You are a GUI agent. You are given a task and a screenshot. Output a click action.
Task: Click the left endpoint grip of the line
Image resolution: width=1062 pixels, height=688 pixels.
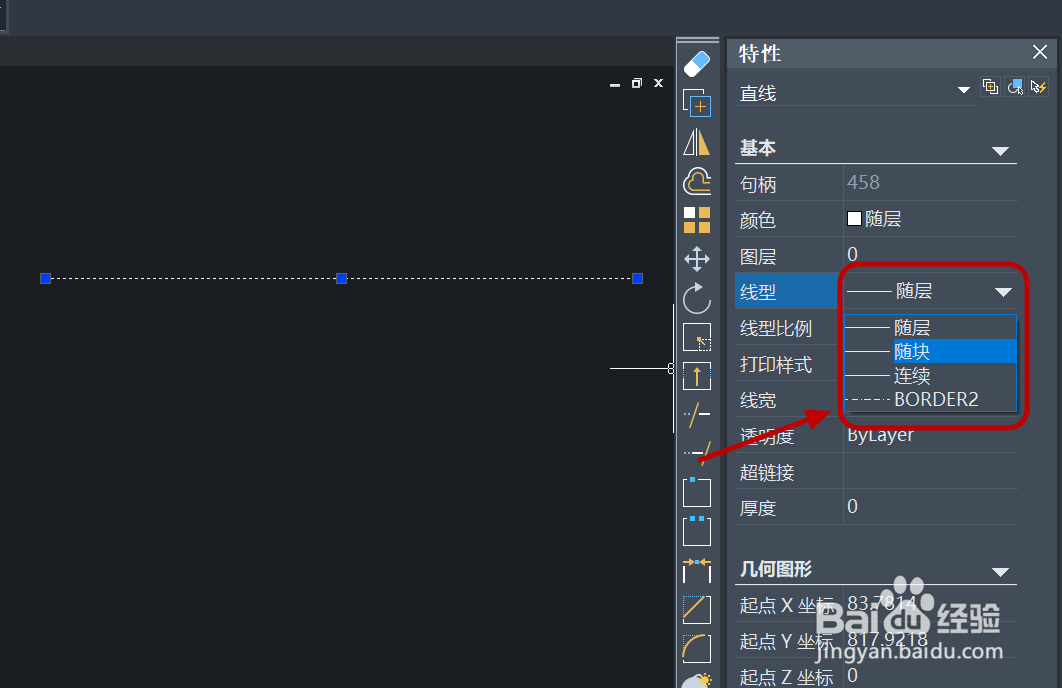tap(45, 278)
